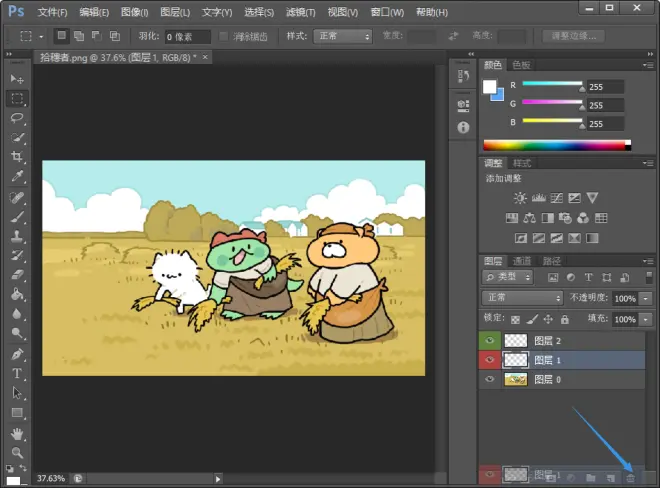This screenshot has width=660, height=488.
Task: Open the Layers panel flyout menu
Action: (649, 261)
